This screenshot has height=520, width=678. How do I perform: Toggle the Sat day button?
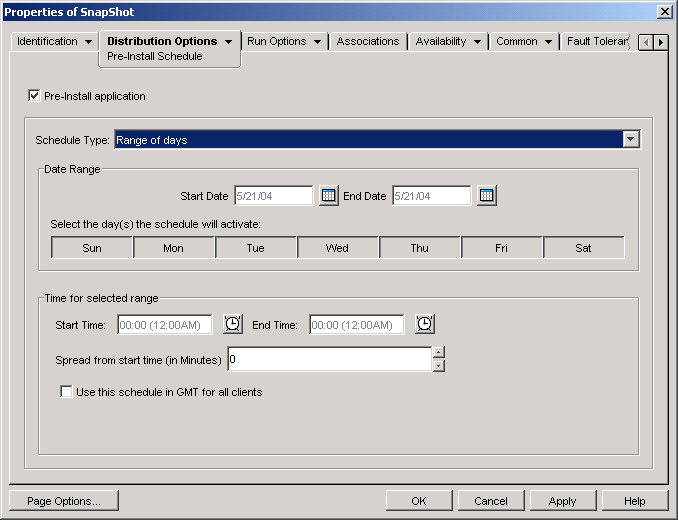[x=583, y=248]
